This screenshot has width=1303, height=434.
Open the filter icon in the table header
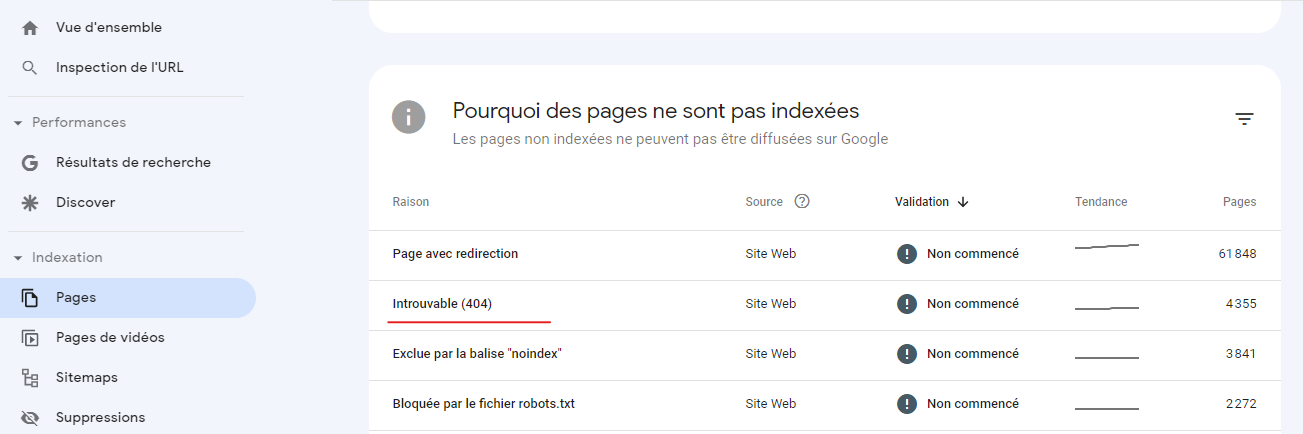coord(1244,119)
